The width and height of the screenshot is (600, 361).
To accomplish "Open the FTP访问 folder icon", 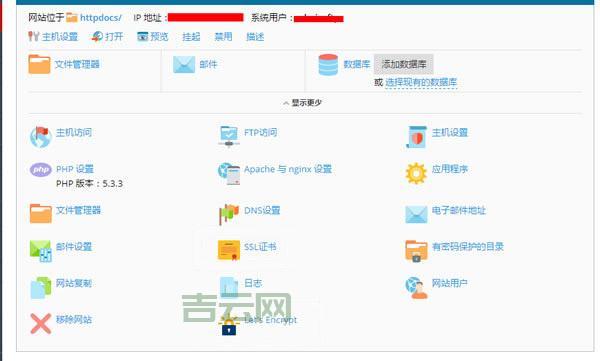I will [229, 137].
